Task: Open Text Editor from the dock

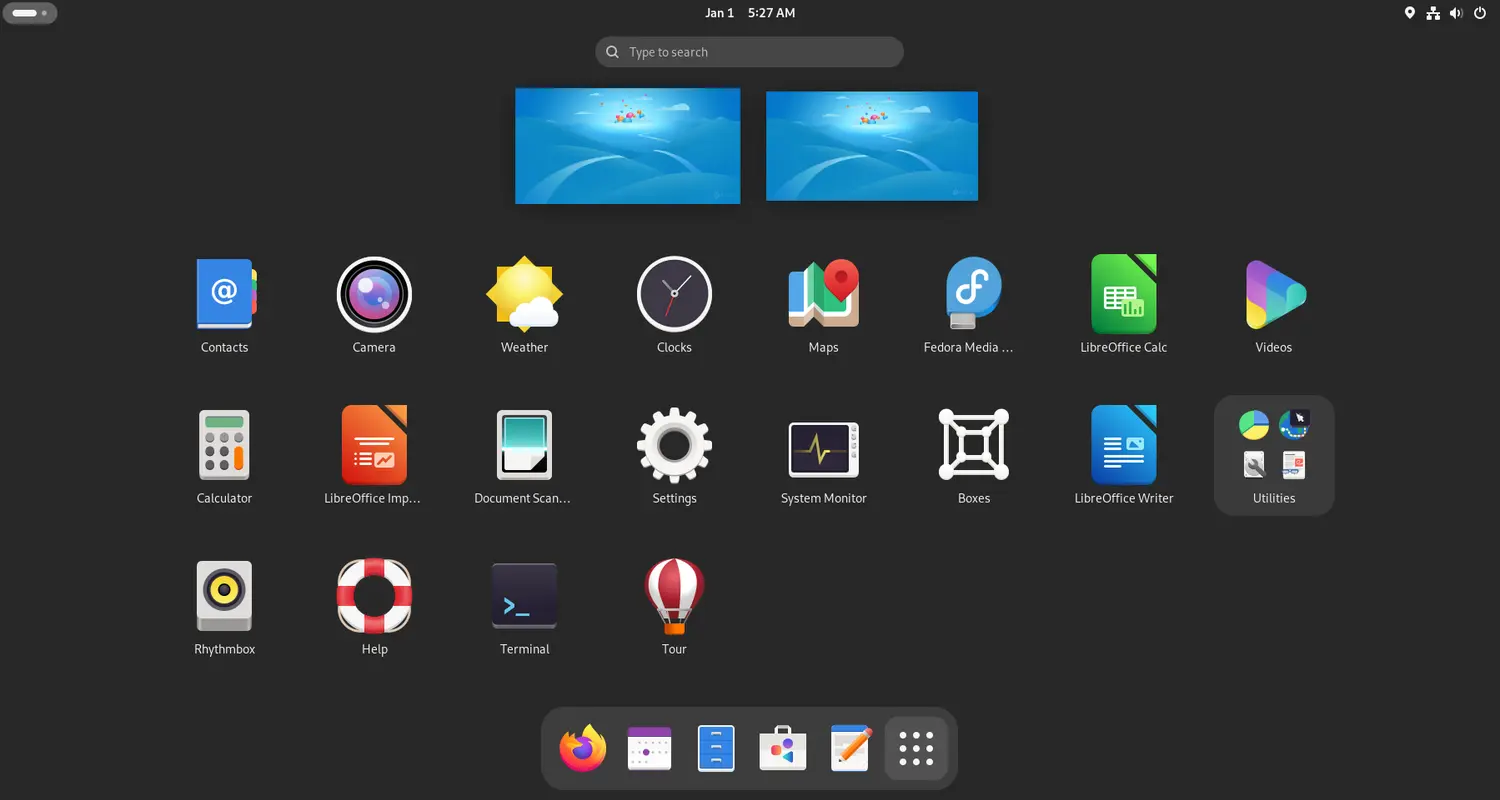Action: [850, 748]
